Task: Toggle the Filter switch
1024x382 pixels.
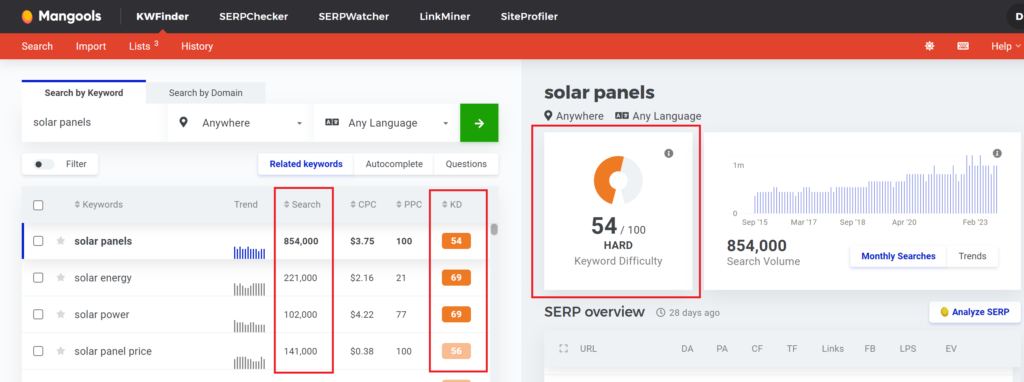Action: (44, 165)
